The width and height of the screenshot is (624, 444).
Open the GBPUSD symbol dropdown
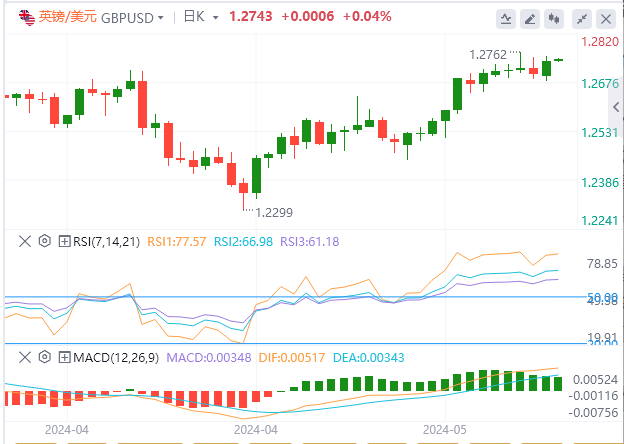160,18
